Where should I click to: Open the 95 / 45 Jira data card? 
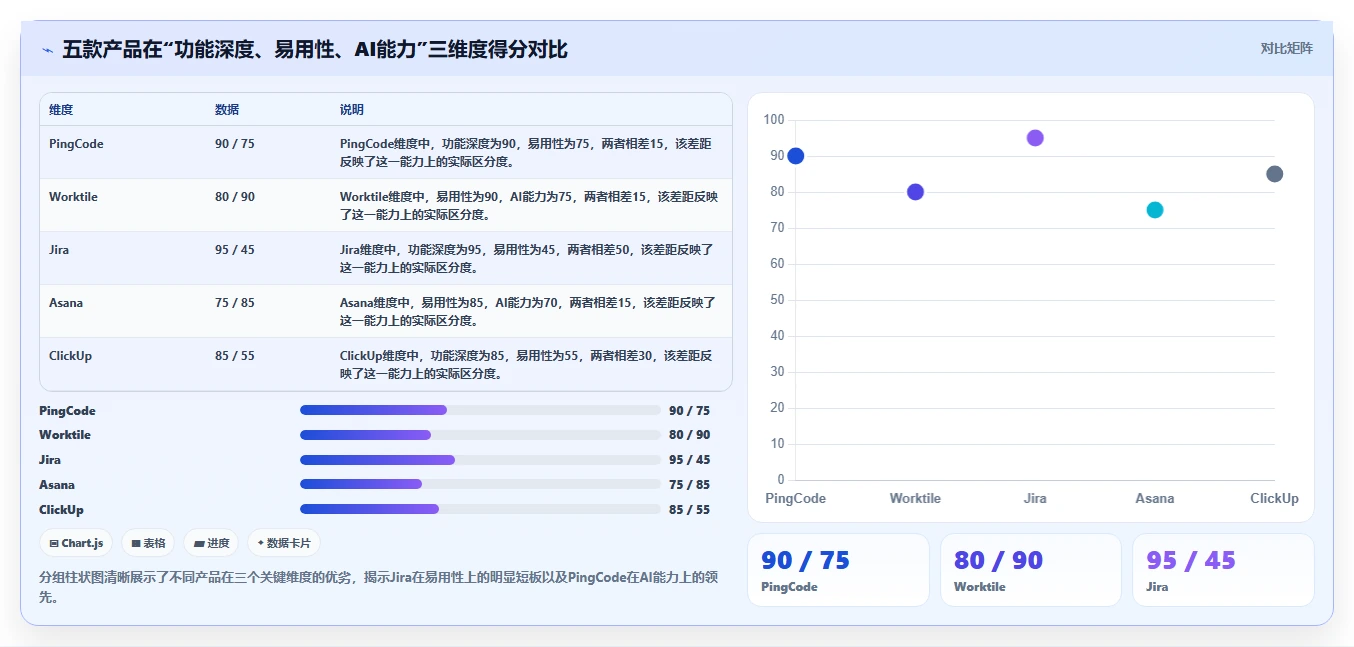[x=1223, y=570]
